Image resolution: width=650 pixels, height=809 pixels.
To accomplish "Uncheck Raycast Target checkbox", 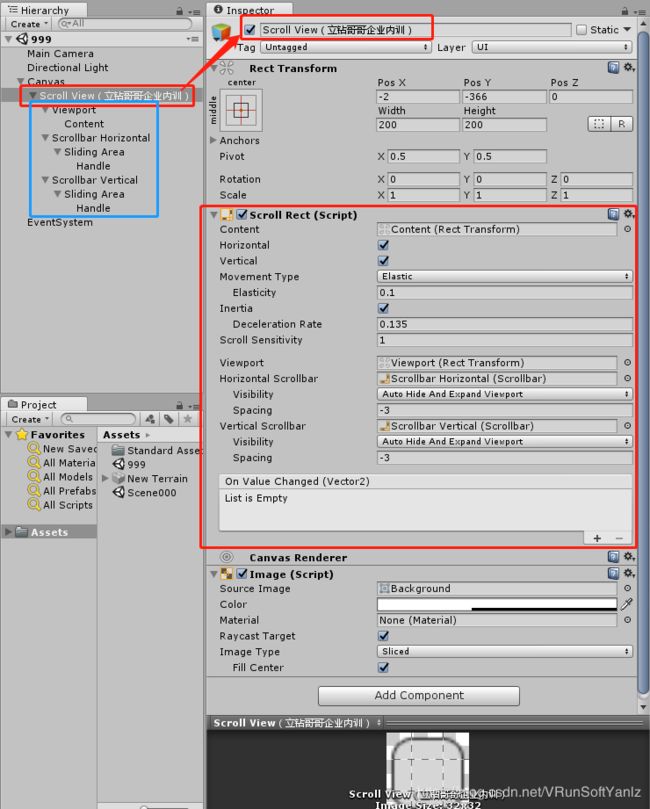I will tap(383, 636).
